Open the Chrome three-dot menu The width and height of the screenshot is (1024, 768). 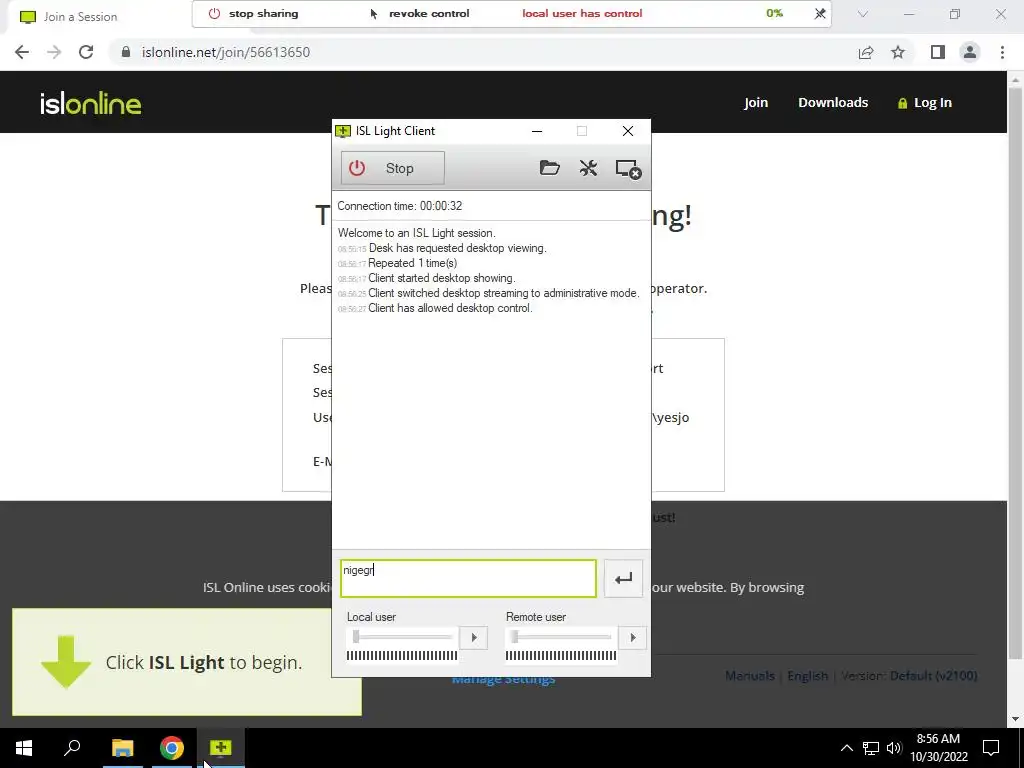pyautogui.click(x=1002, y=52)
